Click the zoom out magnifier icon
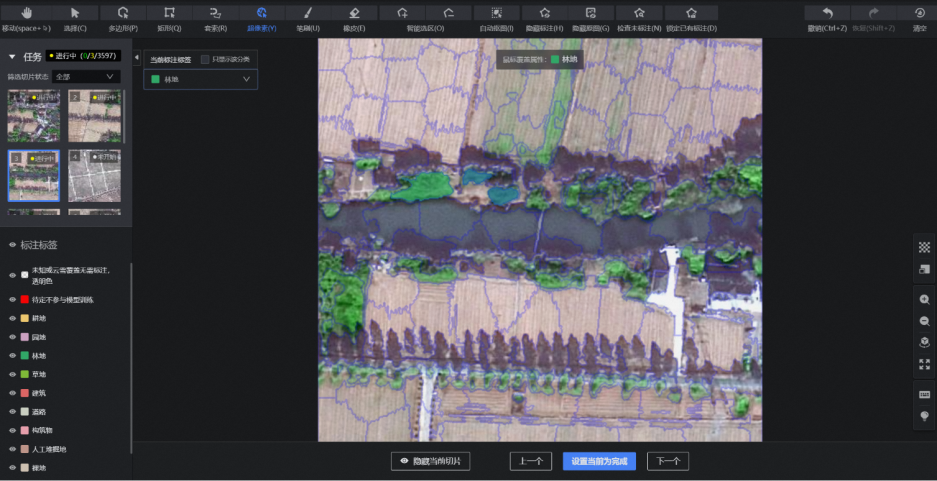This screenshot has height=481, width=937. point(924,321)
